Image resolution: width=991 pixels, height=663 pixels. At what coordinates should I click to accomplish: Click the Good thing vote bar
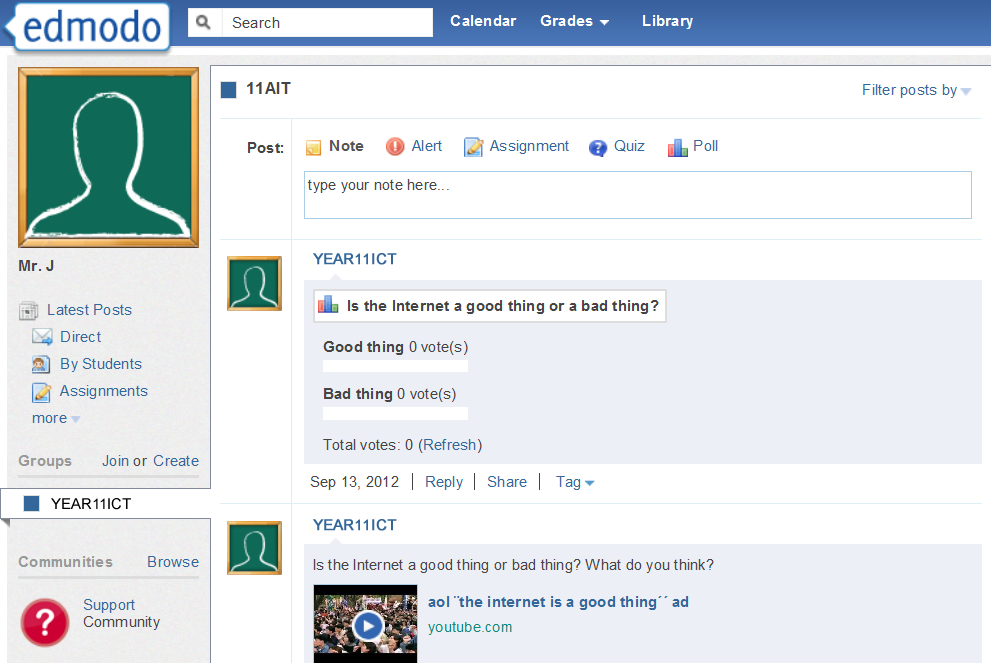395,366
